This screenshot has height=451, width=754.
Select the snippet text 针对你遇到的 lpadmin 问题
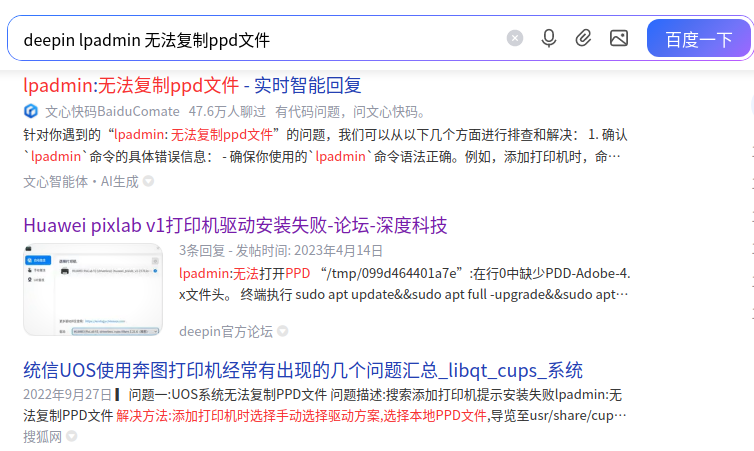point(325,146)
